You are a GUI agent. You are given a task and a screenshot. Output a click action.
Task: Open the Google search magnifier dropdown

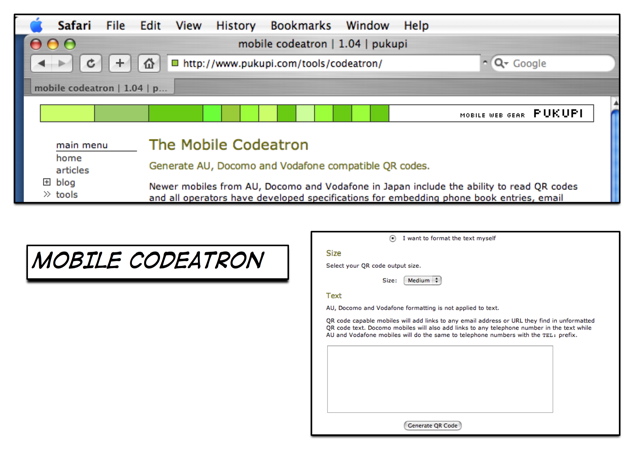point(501,63)
